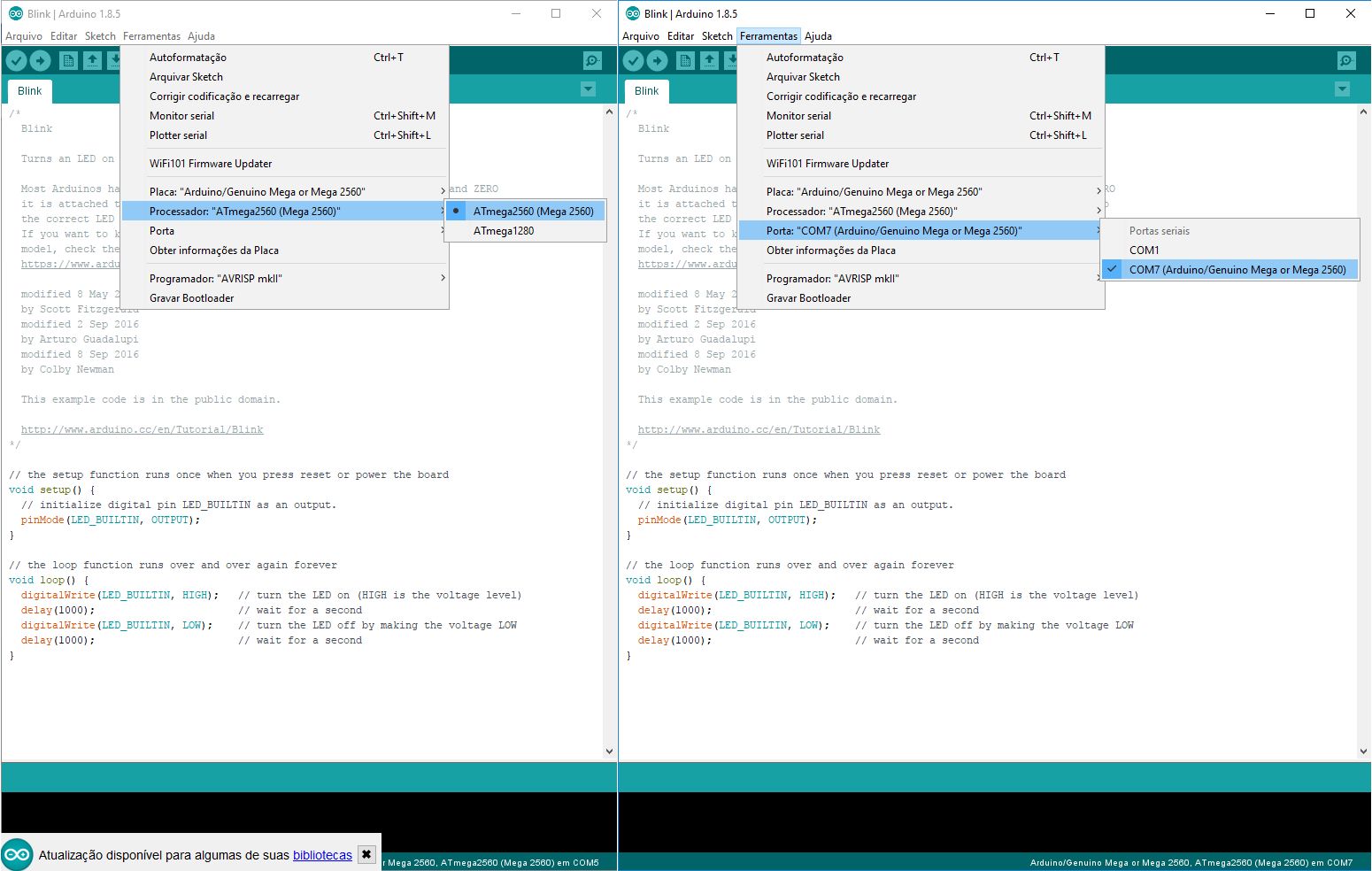This screenshot has height=871, width=1372.
Task: Click Upload arrow icon in right window
Action: point(658,60)
